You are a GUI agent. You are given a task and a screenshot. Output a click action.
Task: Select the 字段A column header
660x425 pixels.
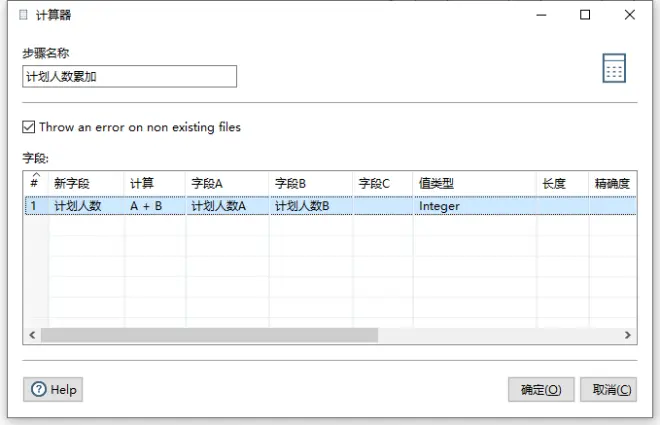click(x=227, y=183)
